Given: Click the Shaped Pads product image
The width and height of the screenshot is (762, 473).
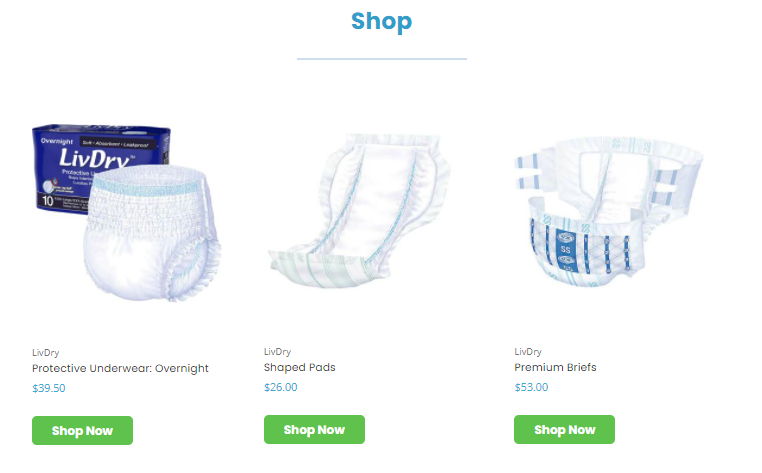Looking at the screenshot, I should point(360,210).
